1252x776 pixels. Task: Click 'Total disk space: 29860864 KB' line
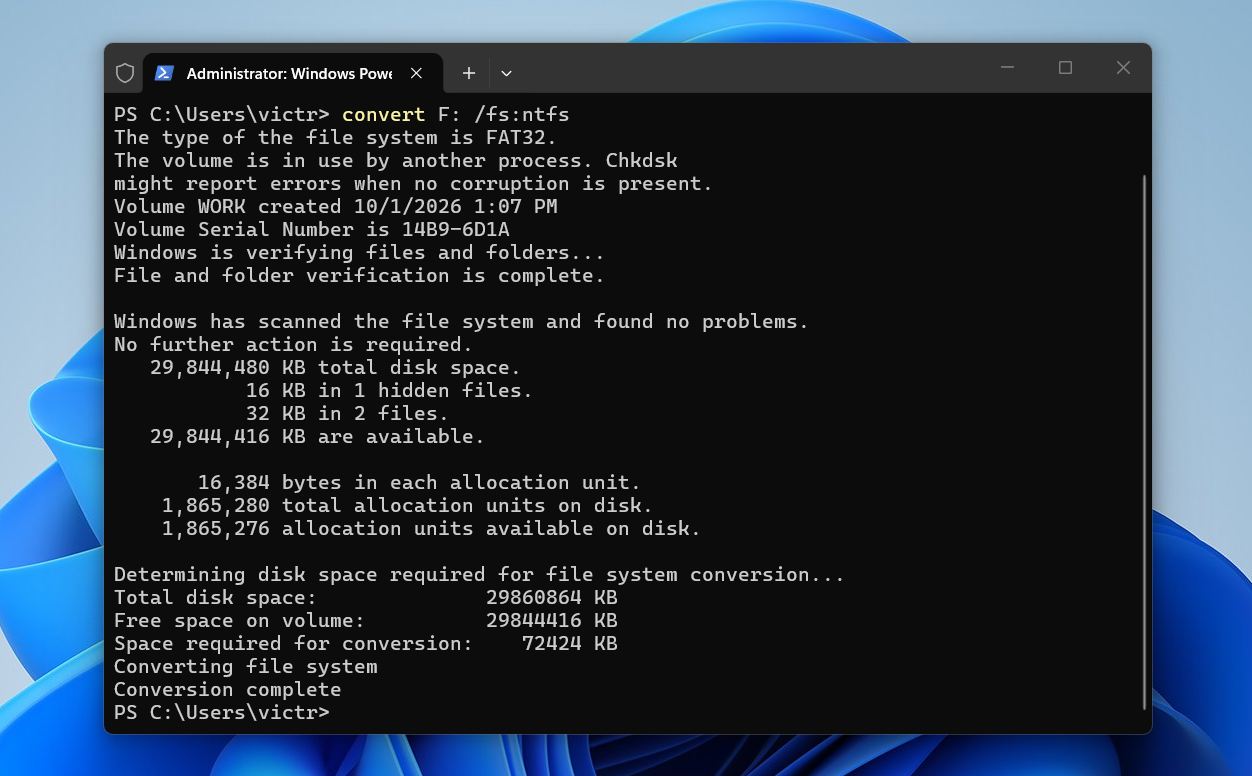tap(365, 598)
